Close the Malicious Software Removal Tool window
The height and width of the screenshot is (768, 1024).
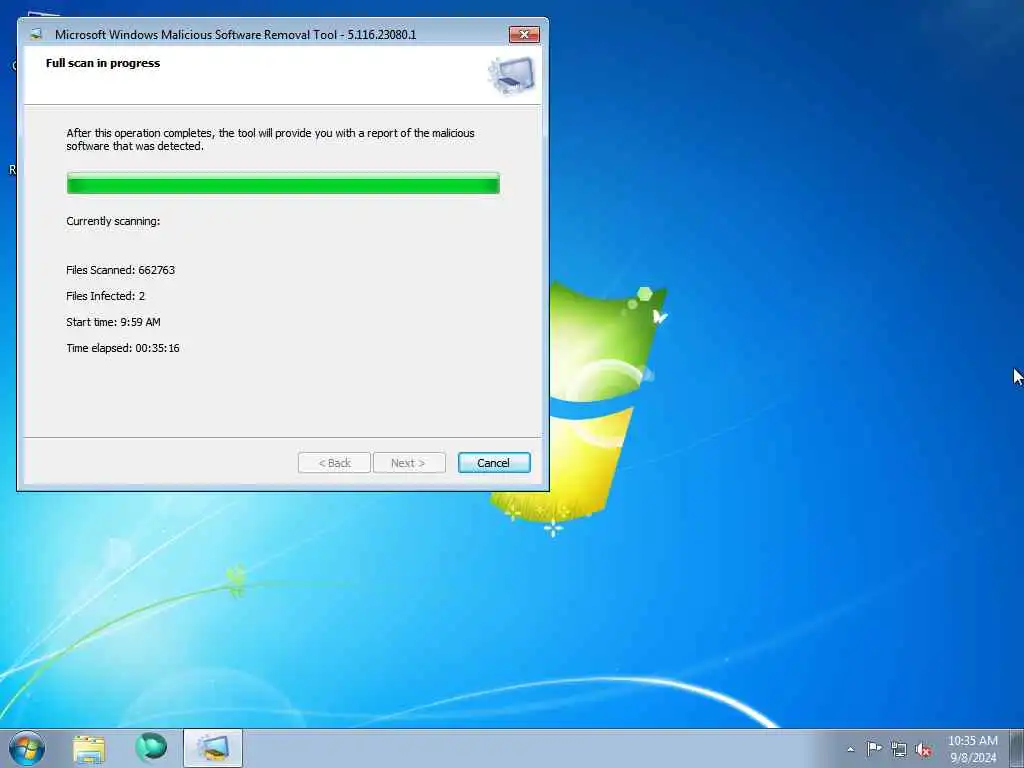tap(524, 34)
